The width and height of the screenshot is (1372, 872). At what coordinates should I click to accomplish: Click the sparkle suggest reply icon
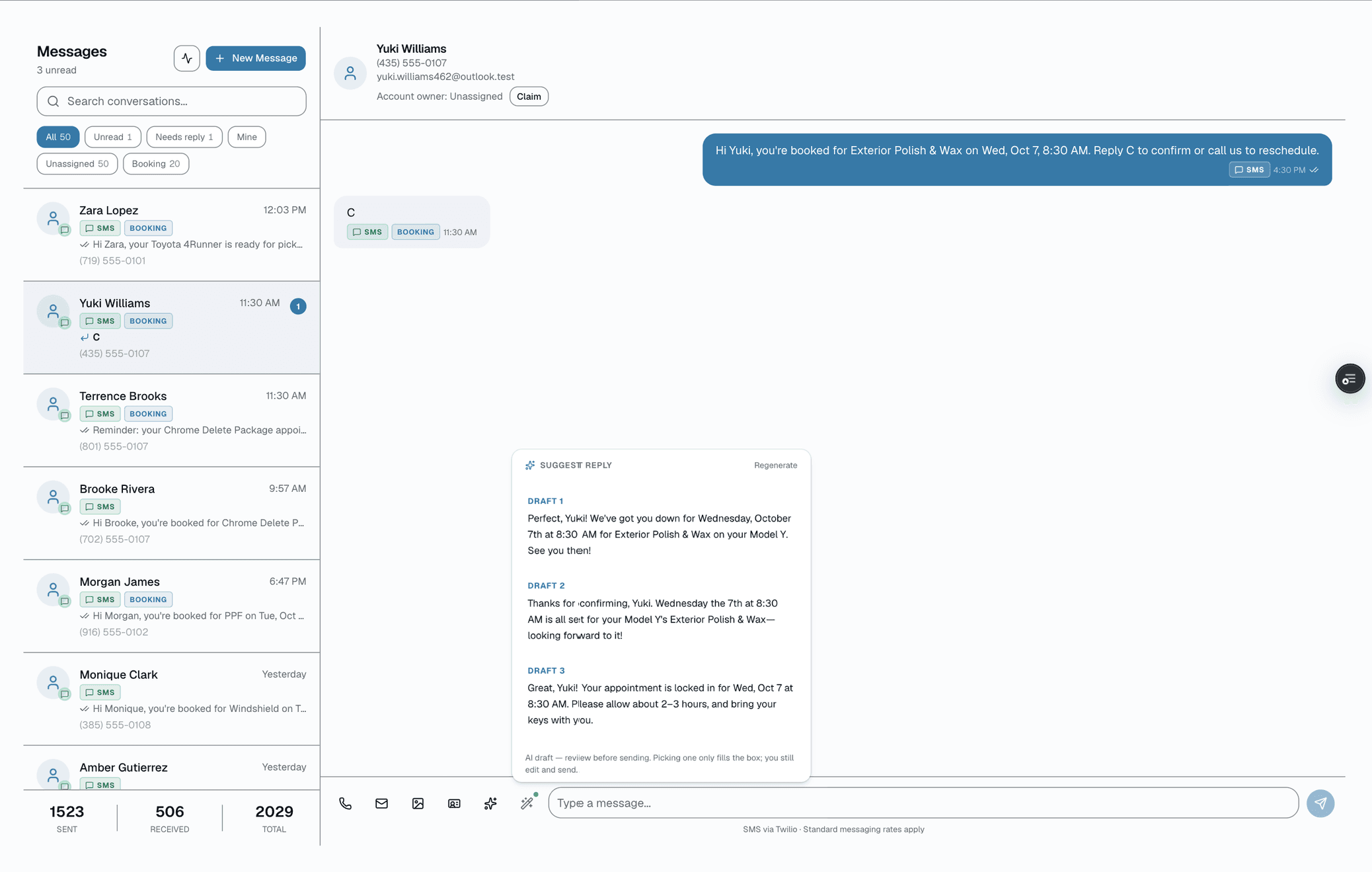coord(490,803)
